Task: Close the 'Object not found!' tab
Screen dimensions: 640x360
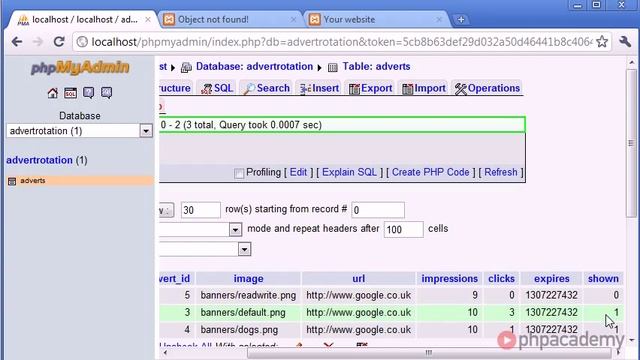Action: point(293,20)
